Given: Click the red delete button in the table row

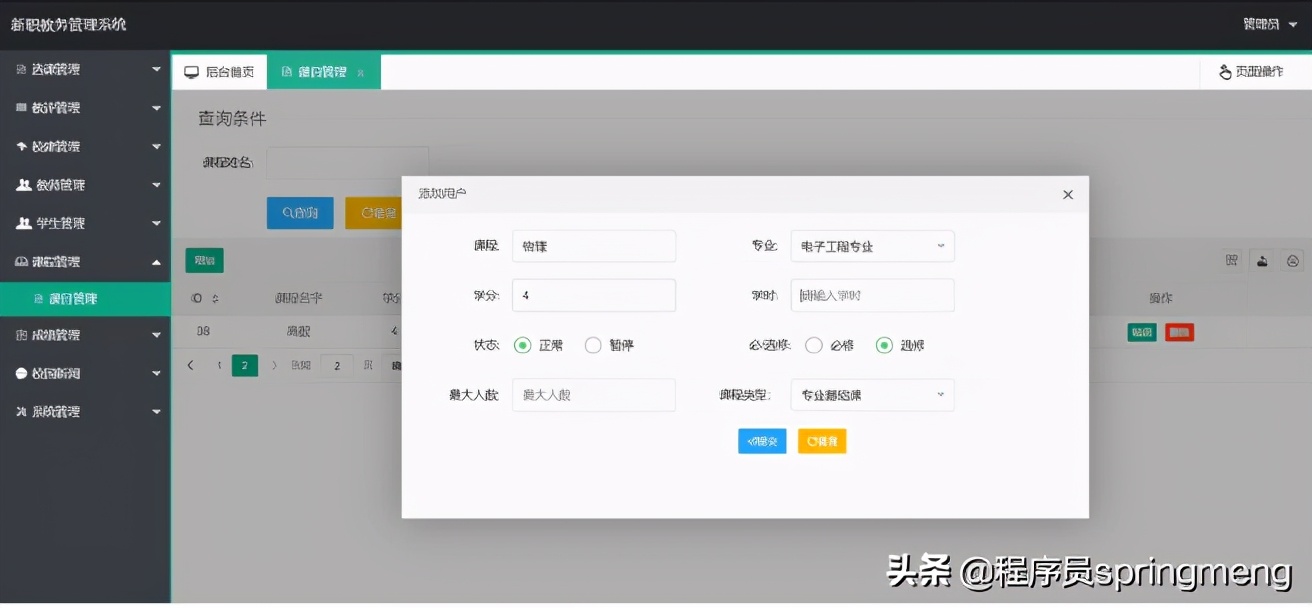Looking at the screenshot, I should [1178, 331].
